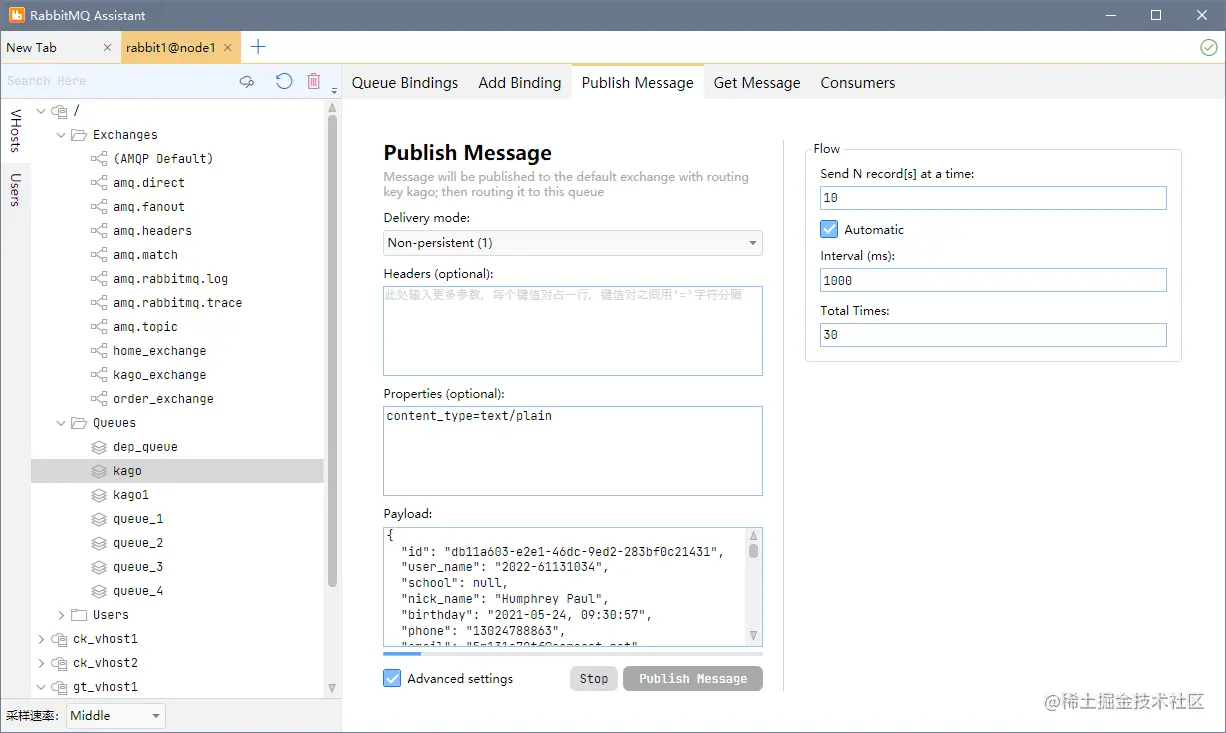Click the small toolbar overflow arrow icon
This screenshot has width=1226, height=733.
click(x=334, y=91)
